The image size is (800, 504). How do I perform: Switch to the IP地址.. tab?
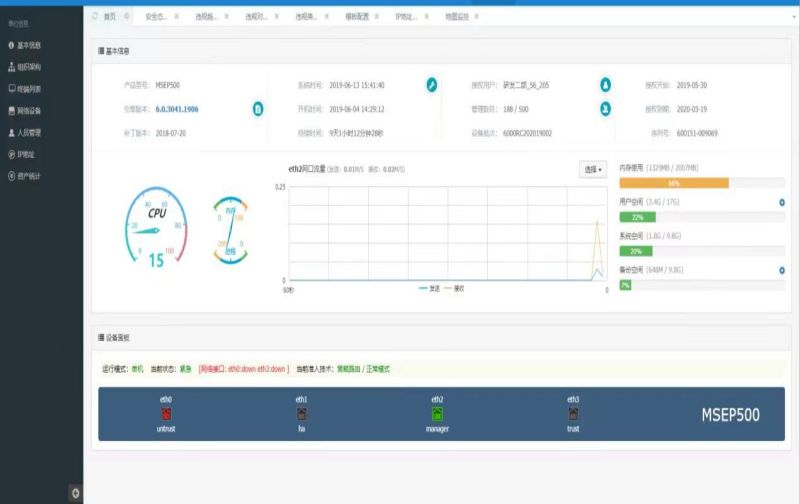coord(406,16)
